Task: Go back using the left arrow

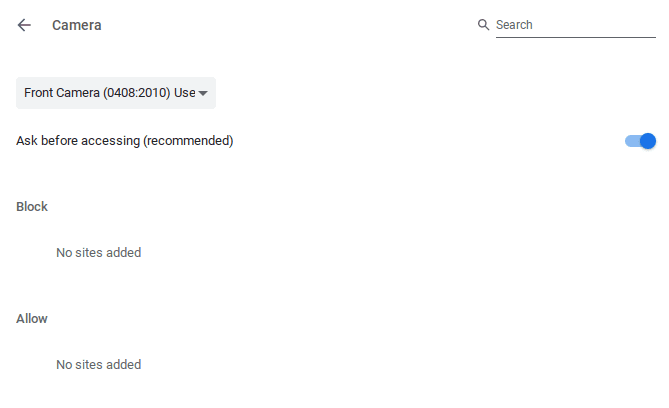Action: (x=24, y=25)
